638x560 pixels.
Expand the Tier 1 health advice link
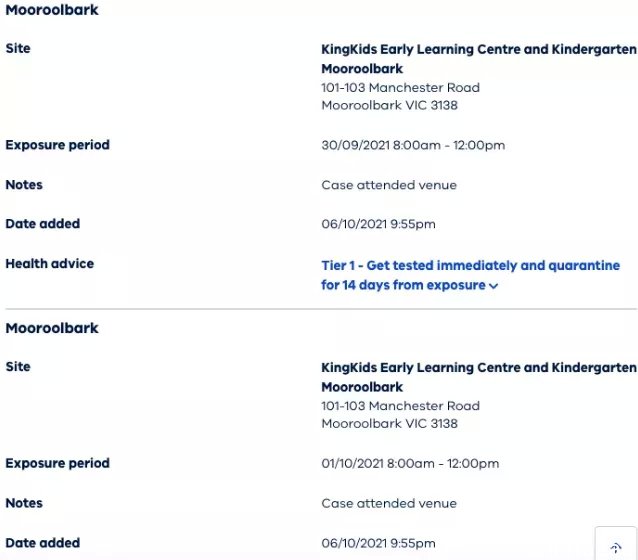[x=470, y=275]
